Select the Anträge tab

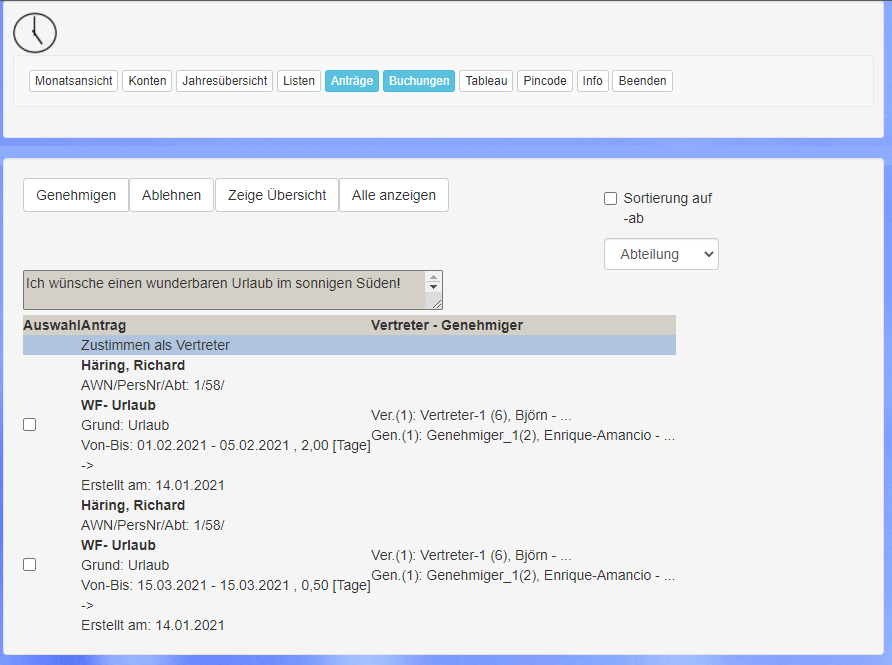351,81
